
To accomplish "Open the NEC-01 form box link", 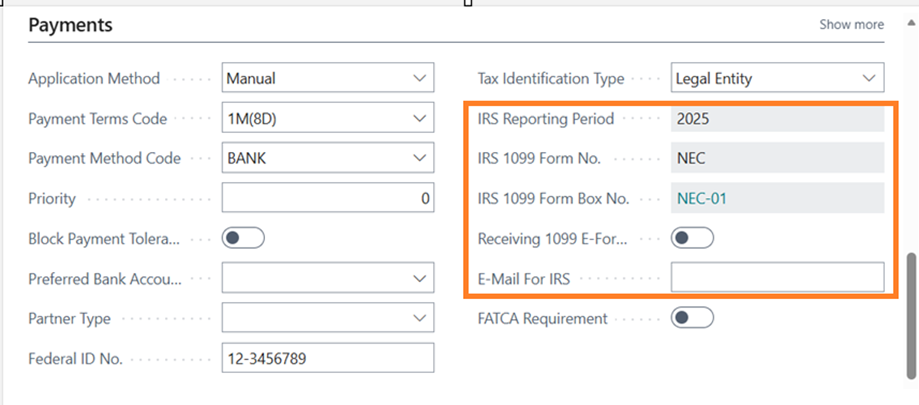I will [701, 198].
